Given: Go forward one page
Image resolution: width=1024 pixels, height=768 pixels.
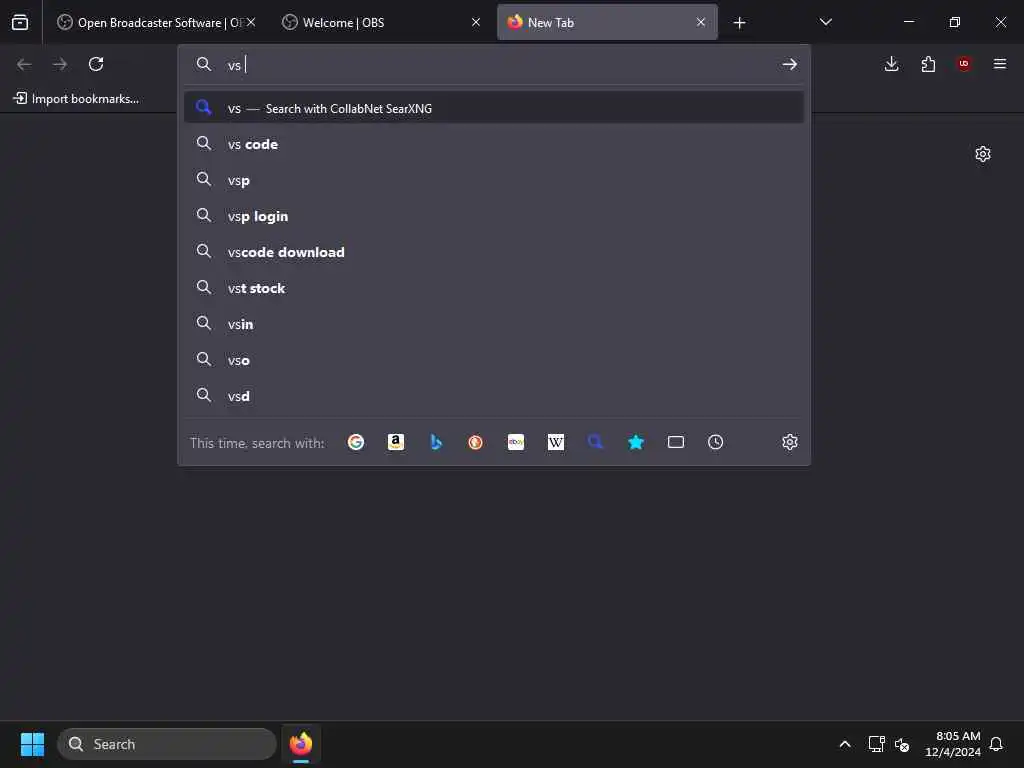Looking at the screenshot, I should pyautogui.click(x=60, y=64).
